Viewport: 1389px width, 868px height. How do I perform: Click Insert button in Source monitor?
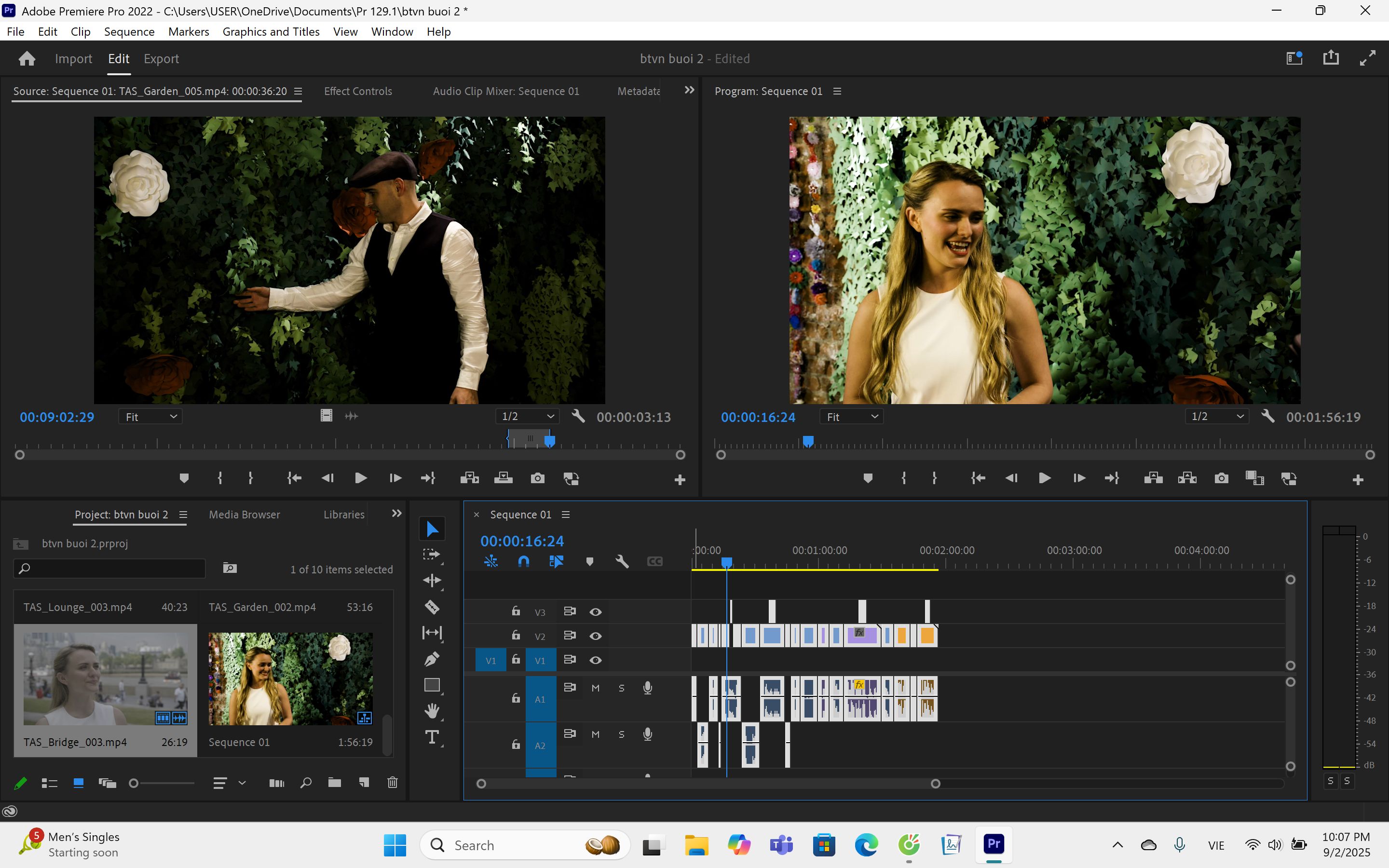pyautogui.click(x=469, y=478)
